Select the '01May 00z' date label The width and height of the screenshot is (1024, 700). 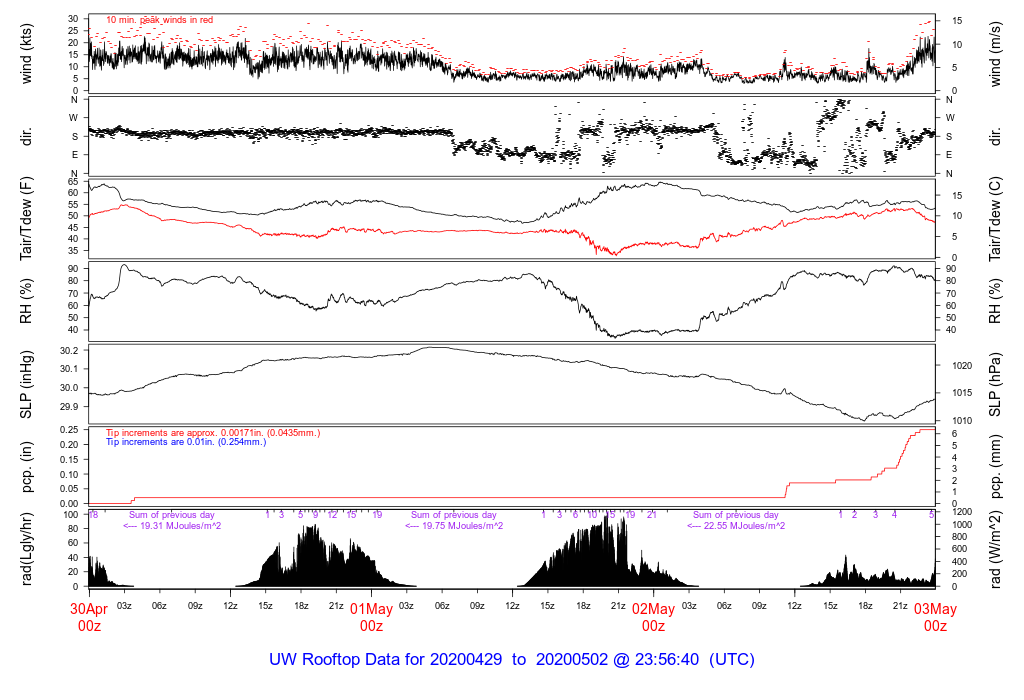pos(372,618)
